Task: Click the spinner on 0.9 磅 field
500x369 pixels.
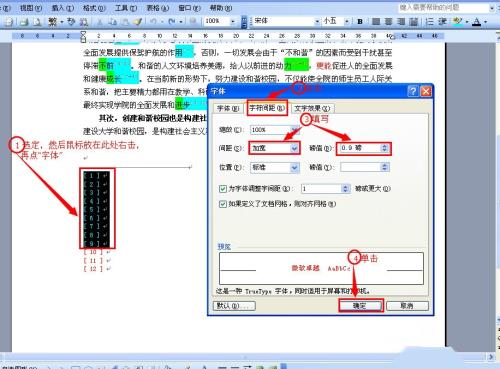Action: (384, 148)
